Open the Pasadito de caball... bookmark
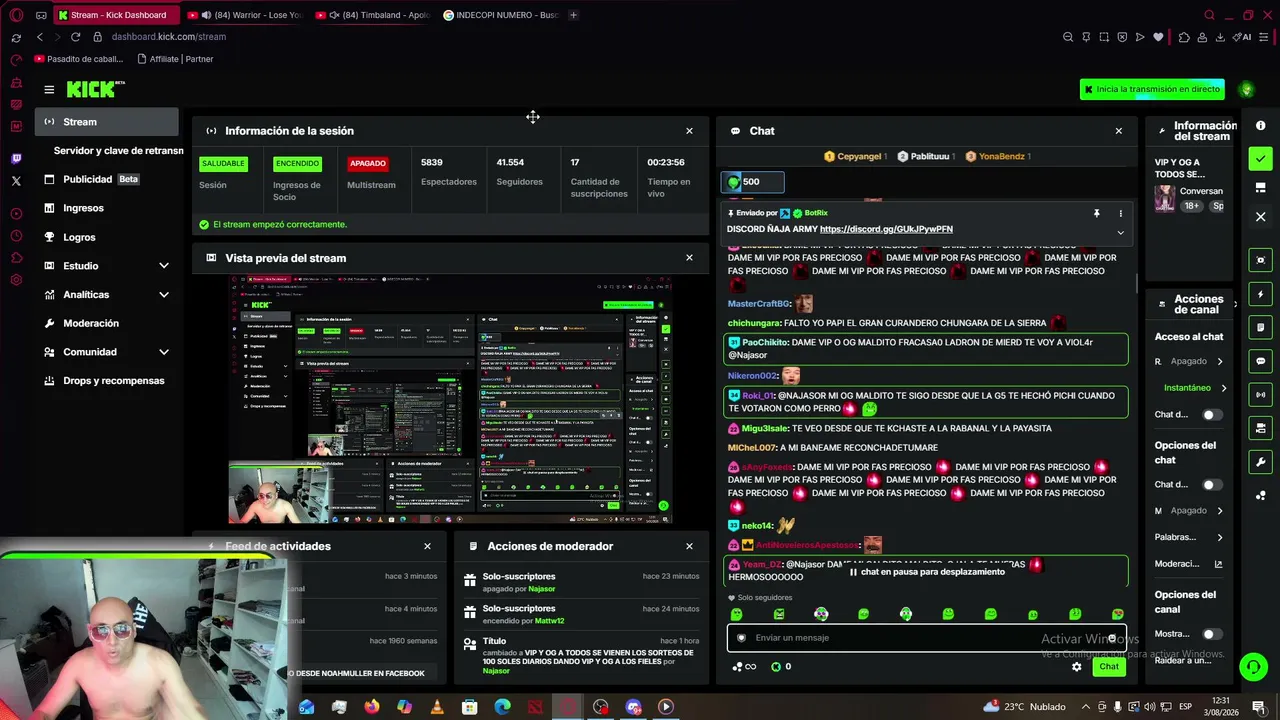1280x720 pixels. 78,59
